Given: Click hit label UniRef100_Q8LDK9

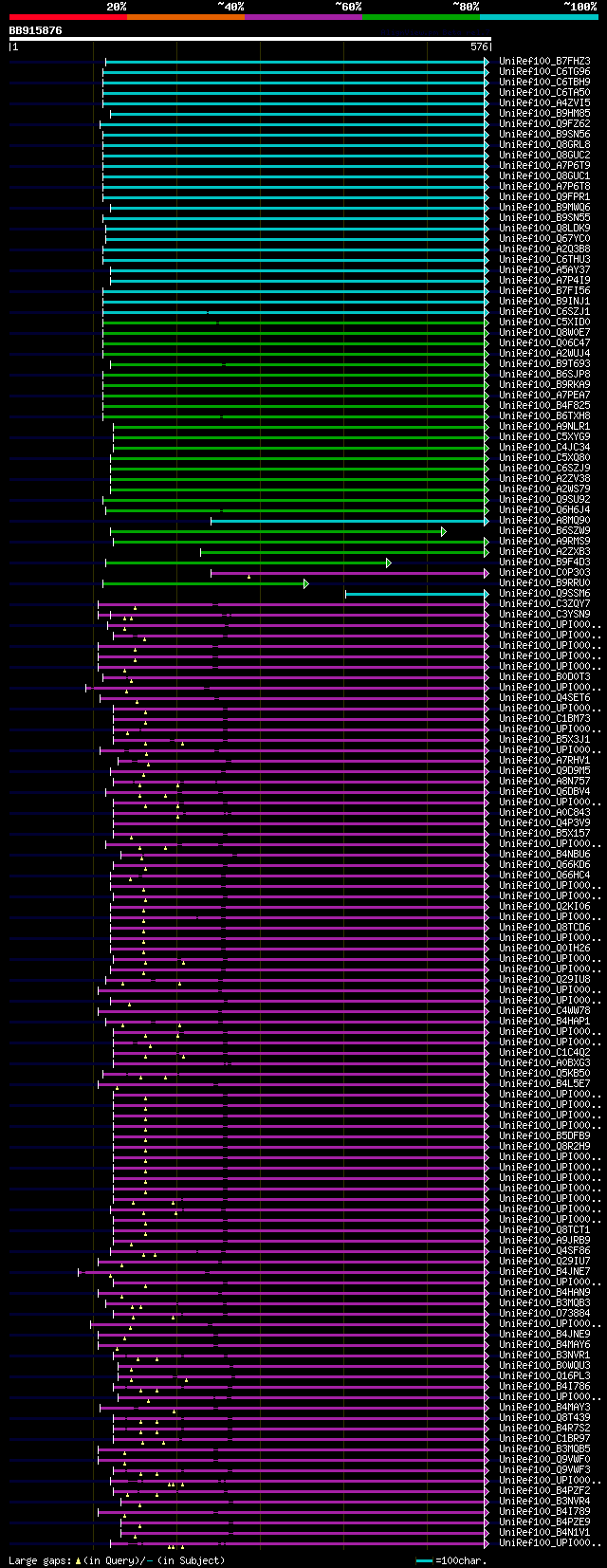Looking at the screenshot, I should [x=544, y=228].
